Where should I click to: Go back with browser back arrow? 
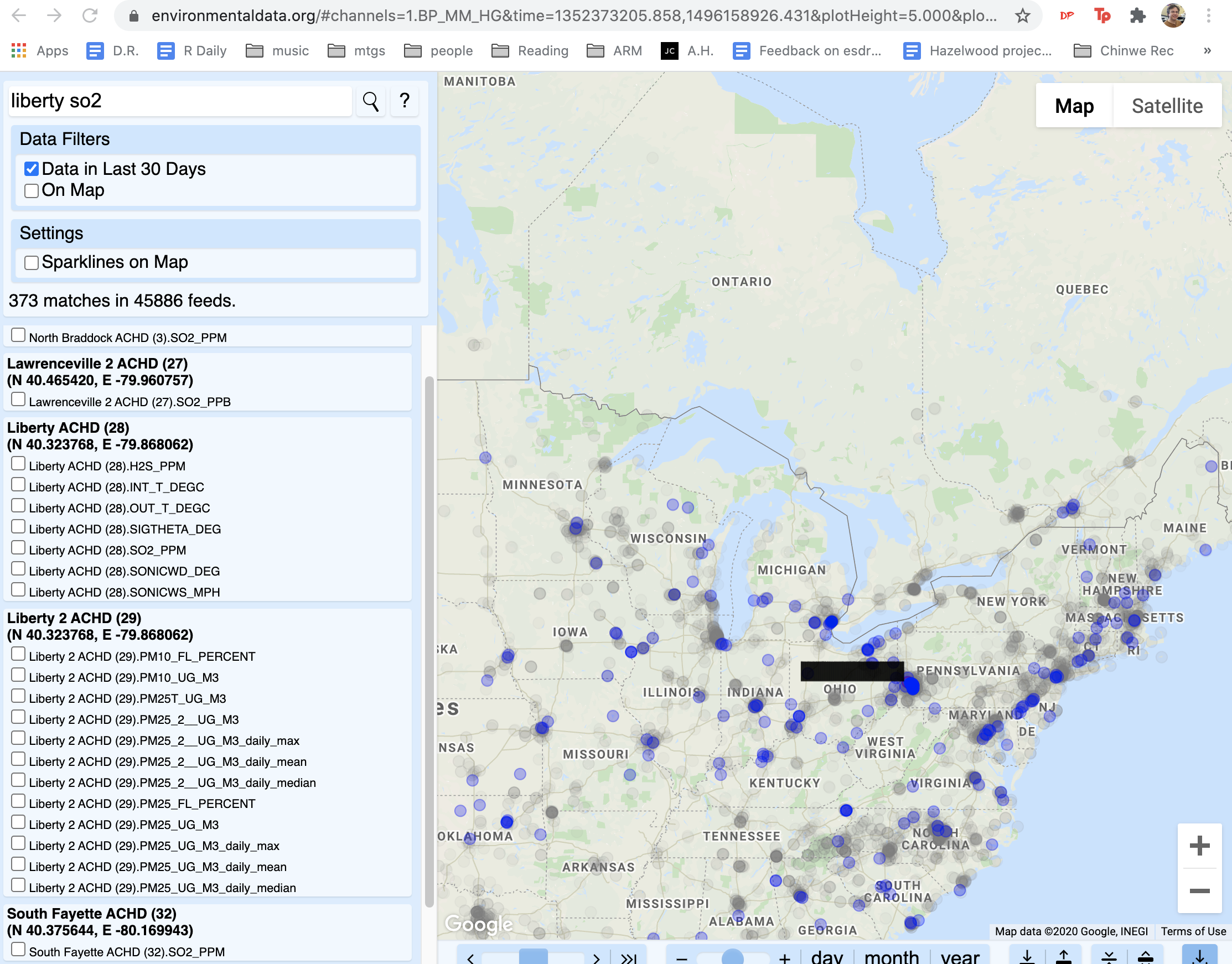coord(19,15)
